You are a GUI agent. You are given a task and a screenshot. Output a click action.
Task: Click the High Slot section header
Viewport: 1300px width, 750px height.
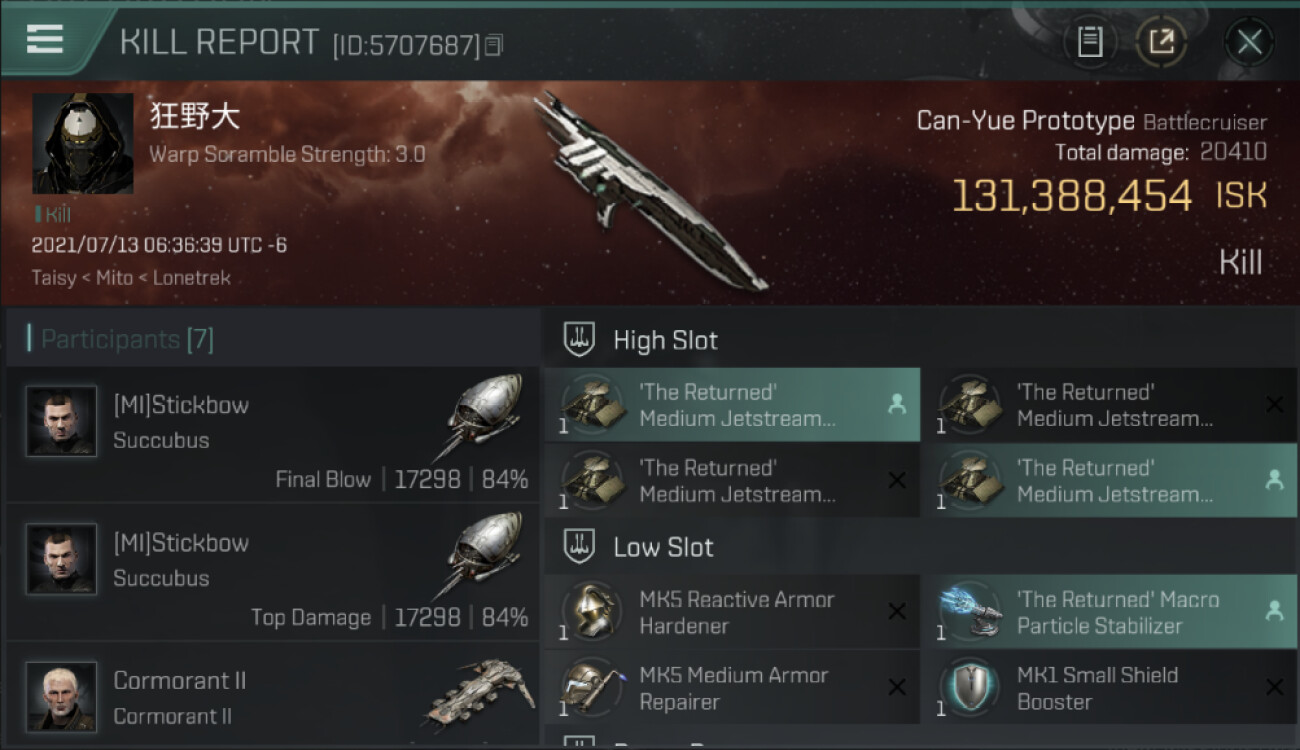[x=665, y=340]
